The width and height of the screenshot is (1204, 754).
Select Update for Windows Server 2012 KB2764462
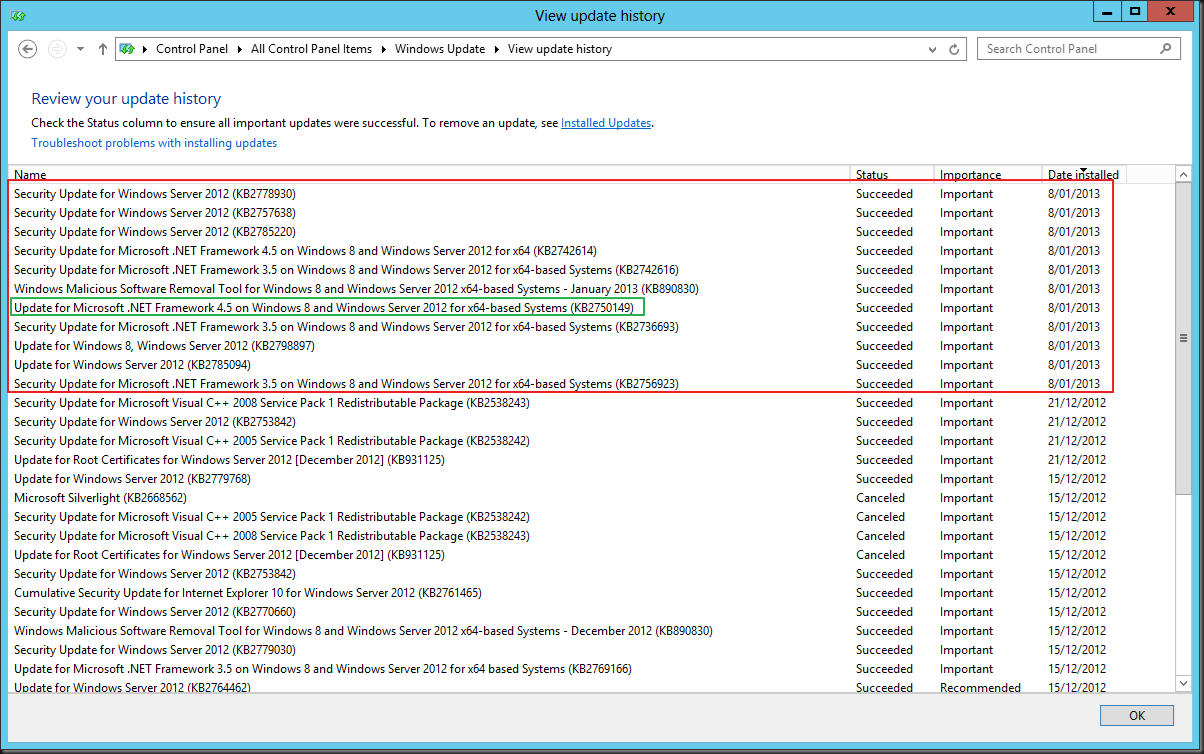[x=590, y=687]
